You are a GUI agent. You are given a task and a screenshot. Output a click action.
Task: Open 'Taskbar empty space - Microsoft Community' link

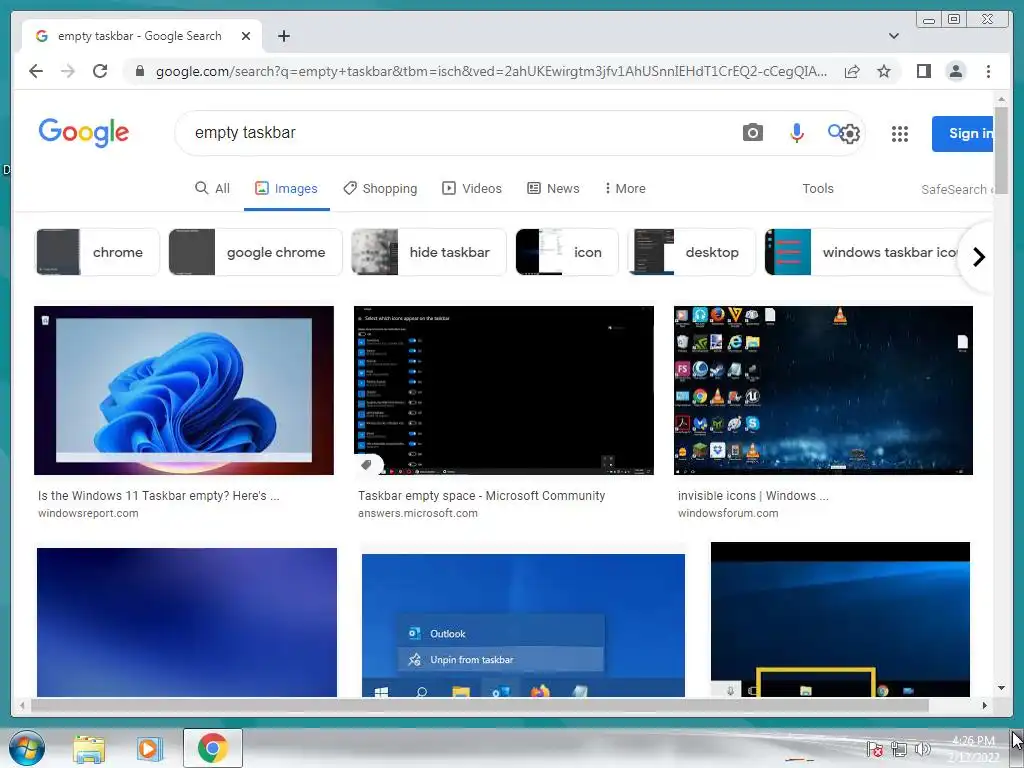[x=481, y=496]
